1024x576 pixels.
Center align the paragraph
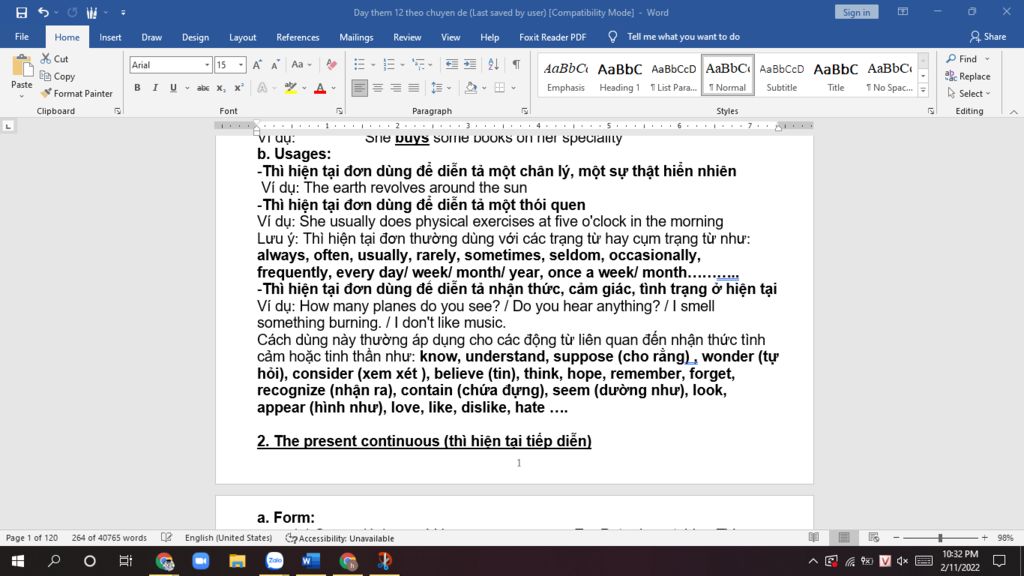(x=377, y=88)
